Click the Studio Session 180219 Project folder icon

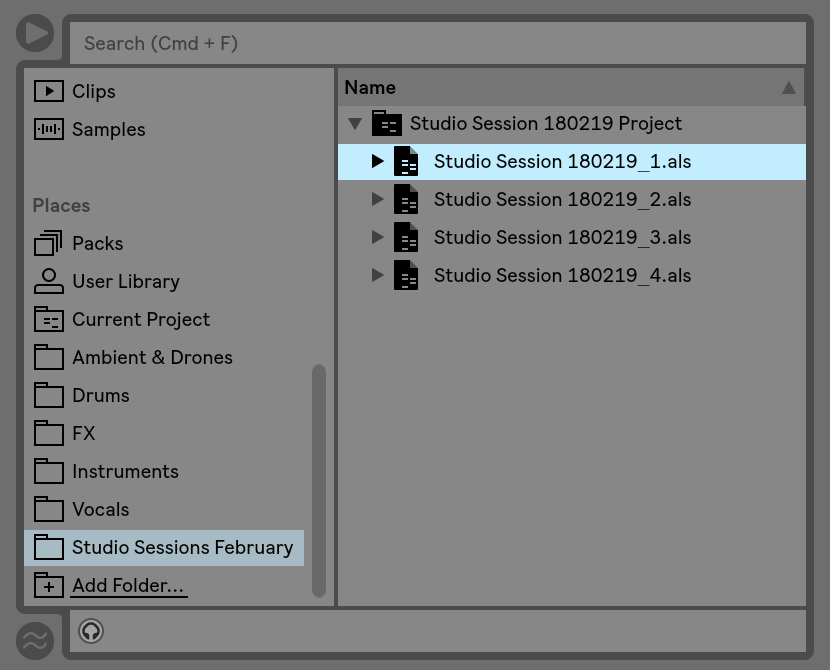[x=386, y=123]
